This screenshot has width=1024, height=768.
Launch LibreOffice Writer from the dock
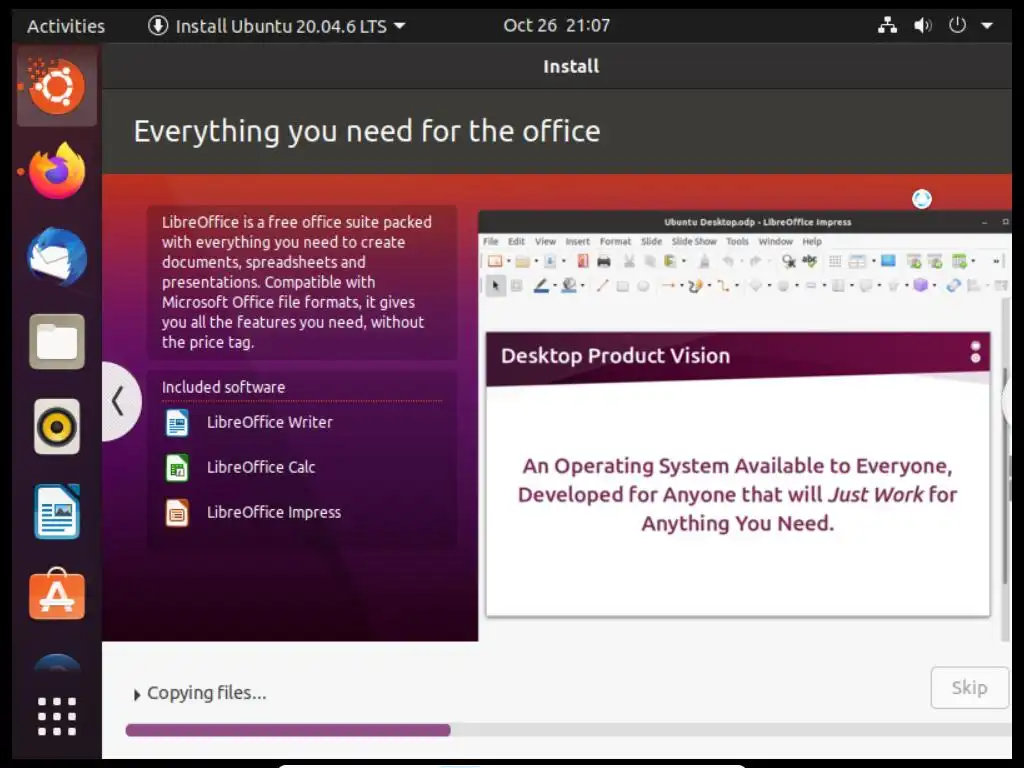click(57, 511)
